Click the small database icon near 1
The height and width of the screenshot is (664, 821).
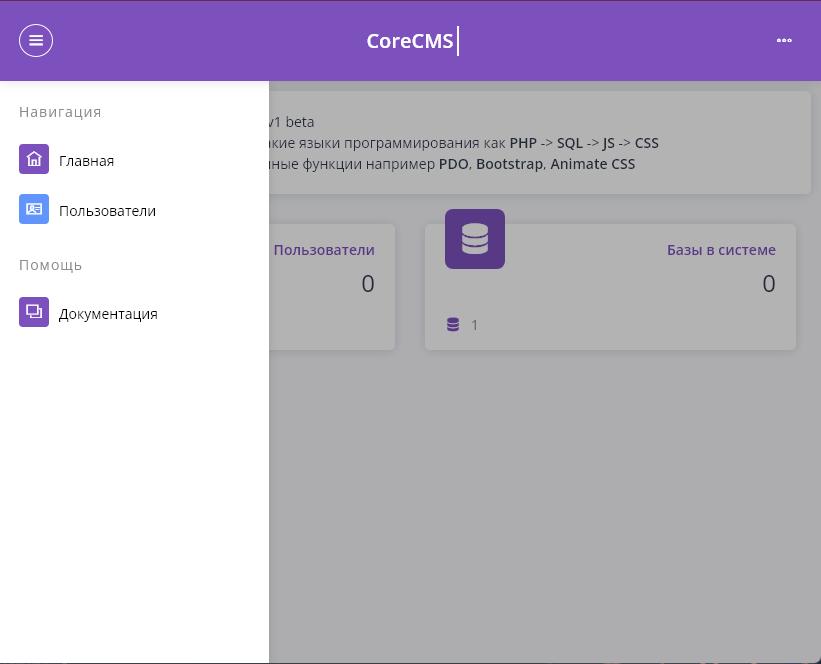(453, 325)
